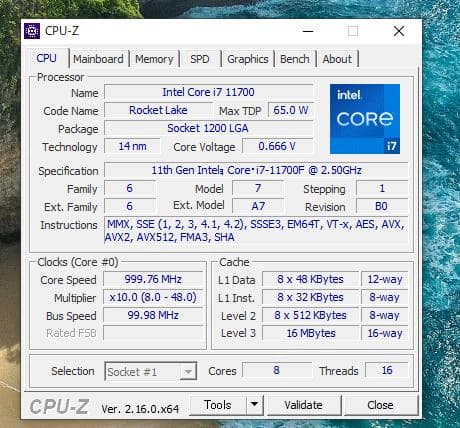Open the Bench tab
The image size is (460, 428).
coord(295,59)
